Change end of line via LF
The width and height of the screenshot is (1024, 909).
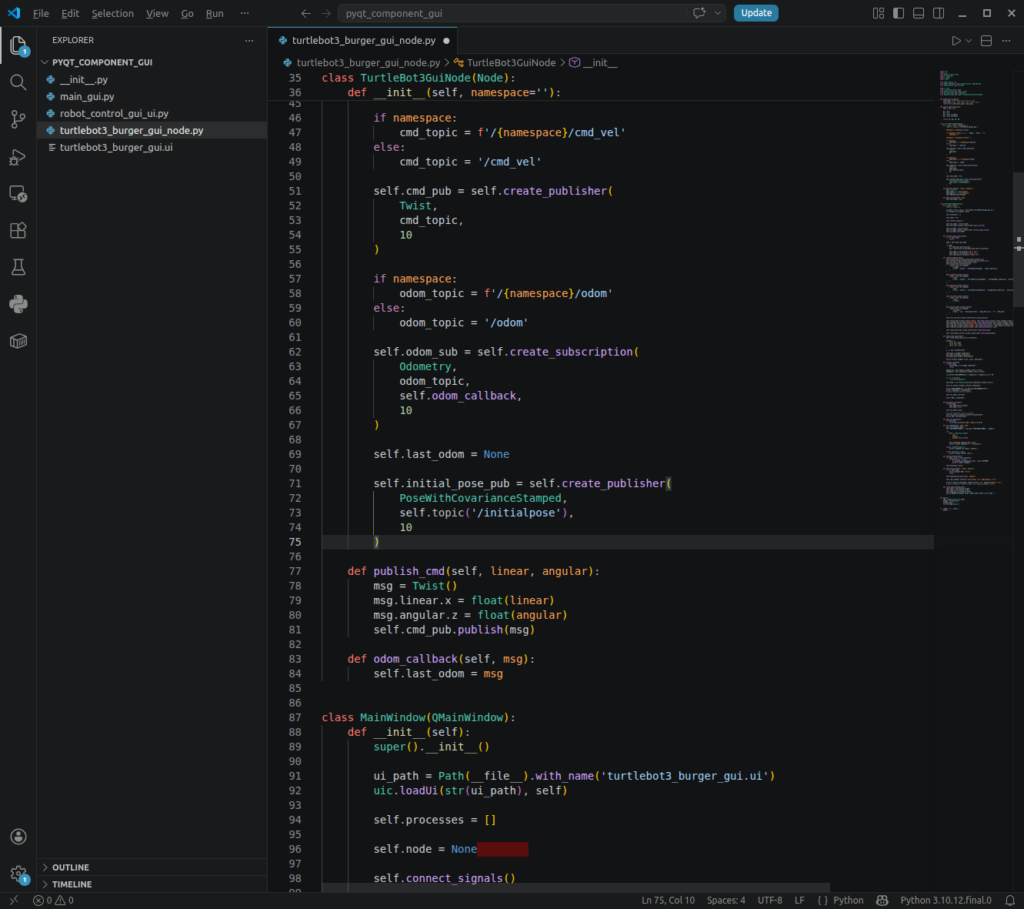[799, 901]
